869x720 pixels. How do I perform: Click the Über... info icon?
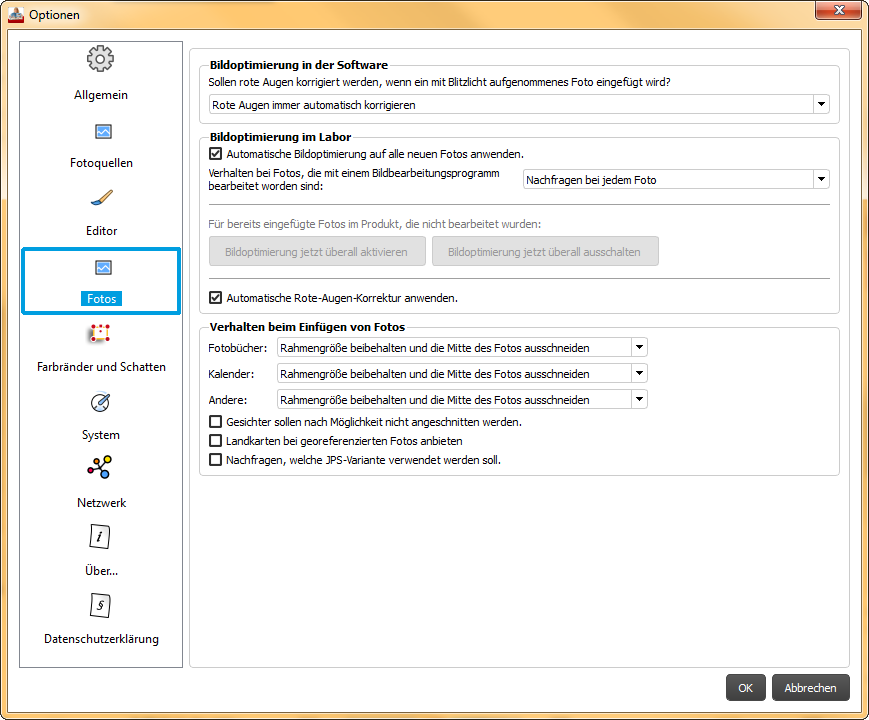coord(101,537)
